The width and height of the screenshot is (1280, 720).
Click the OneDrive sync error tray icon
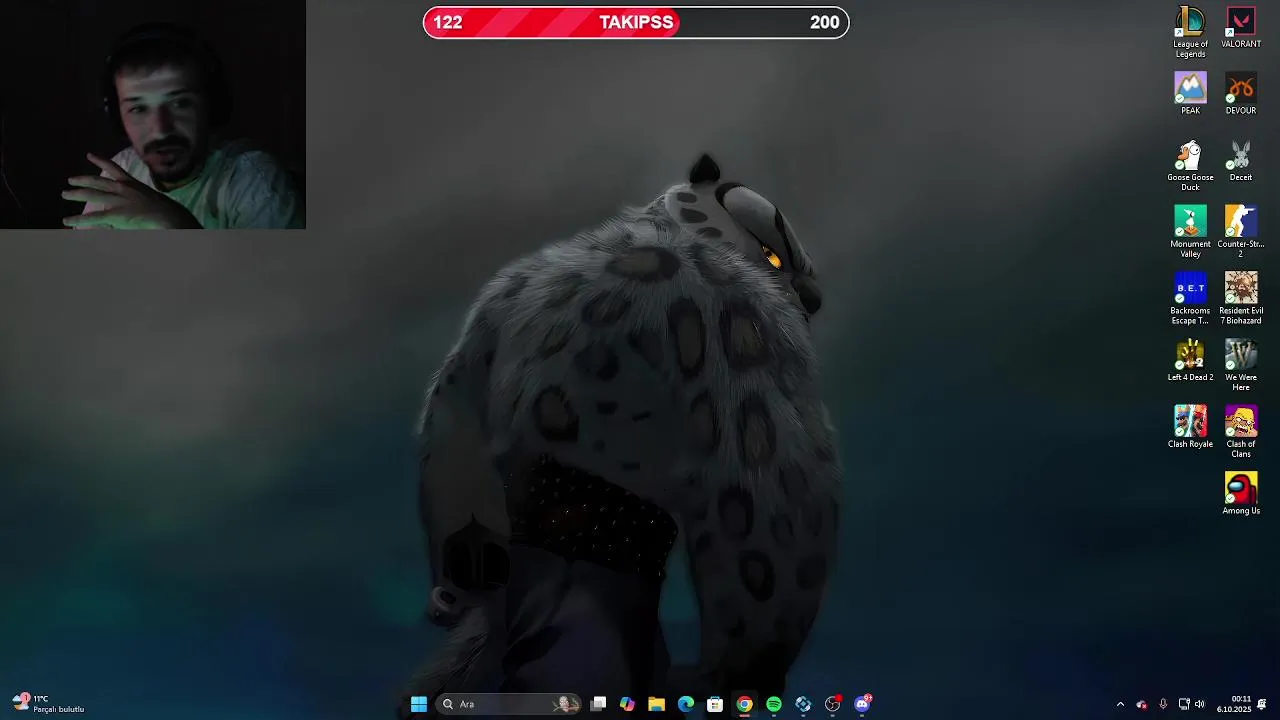point(1142,704)
